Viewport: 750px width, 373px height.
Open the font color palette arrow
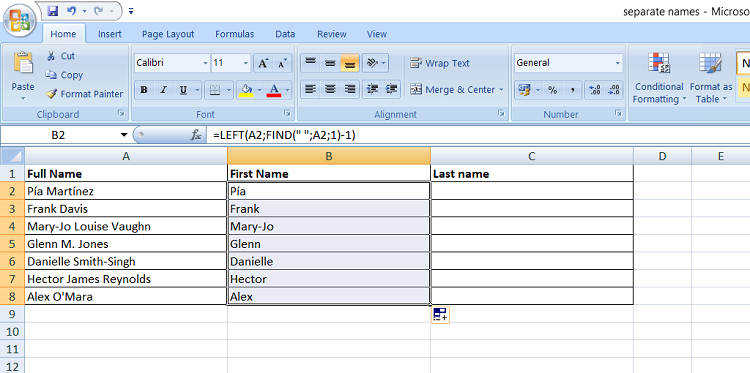point(287,89)
